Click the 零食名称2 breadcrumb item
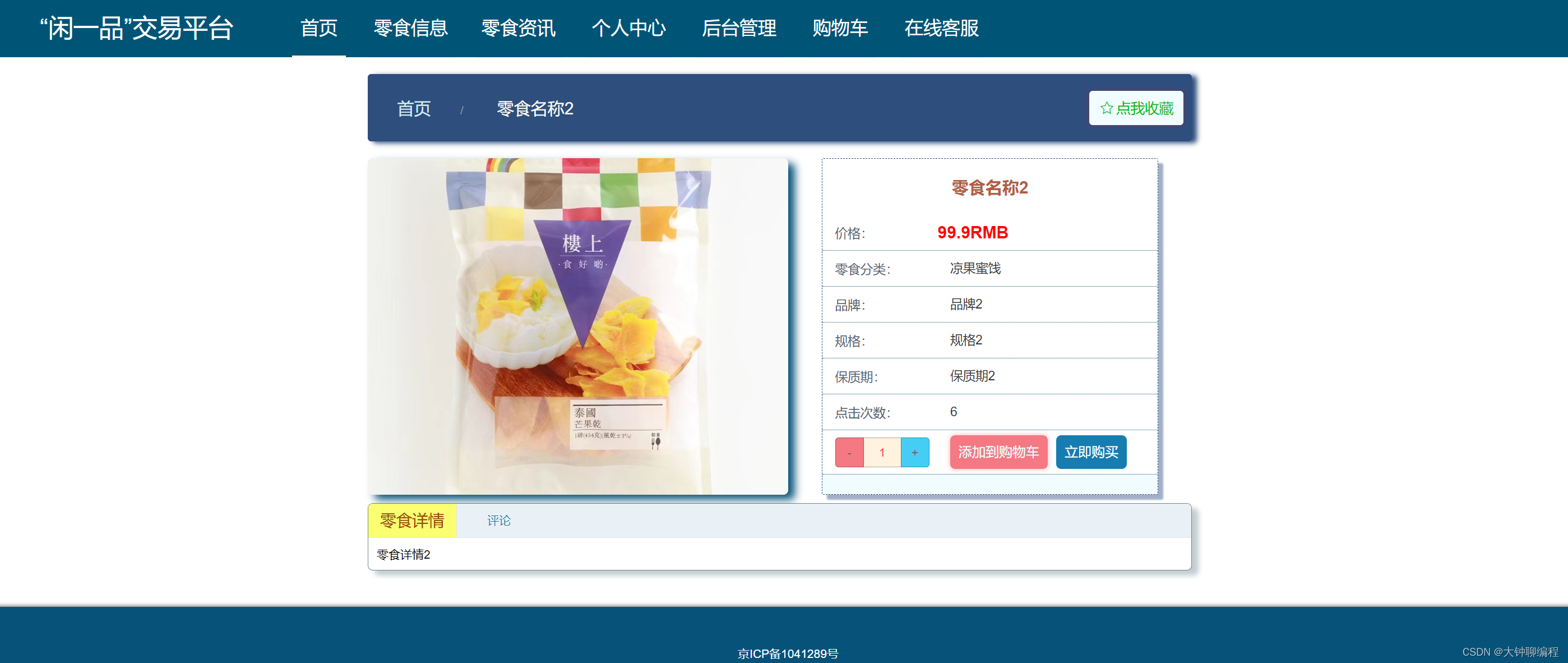The width and height of the screenshot is (1568, 663). [534, 109]
